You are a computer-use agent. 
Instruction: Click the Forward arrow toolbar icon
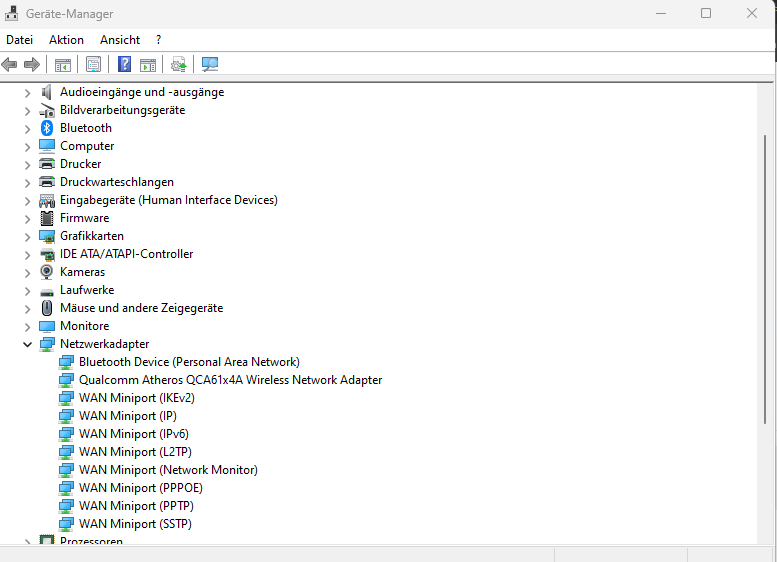[x=32, y=64]
